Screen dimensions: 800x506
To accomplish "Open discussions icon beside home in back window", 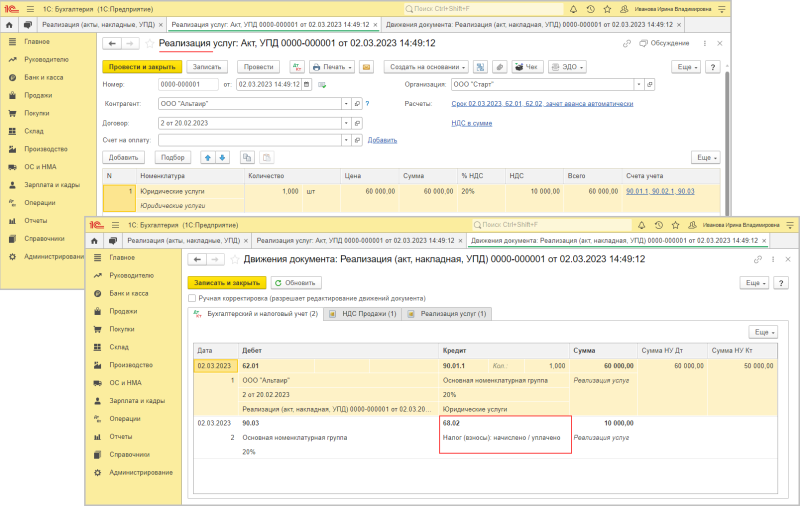I will point(28,24).
